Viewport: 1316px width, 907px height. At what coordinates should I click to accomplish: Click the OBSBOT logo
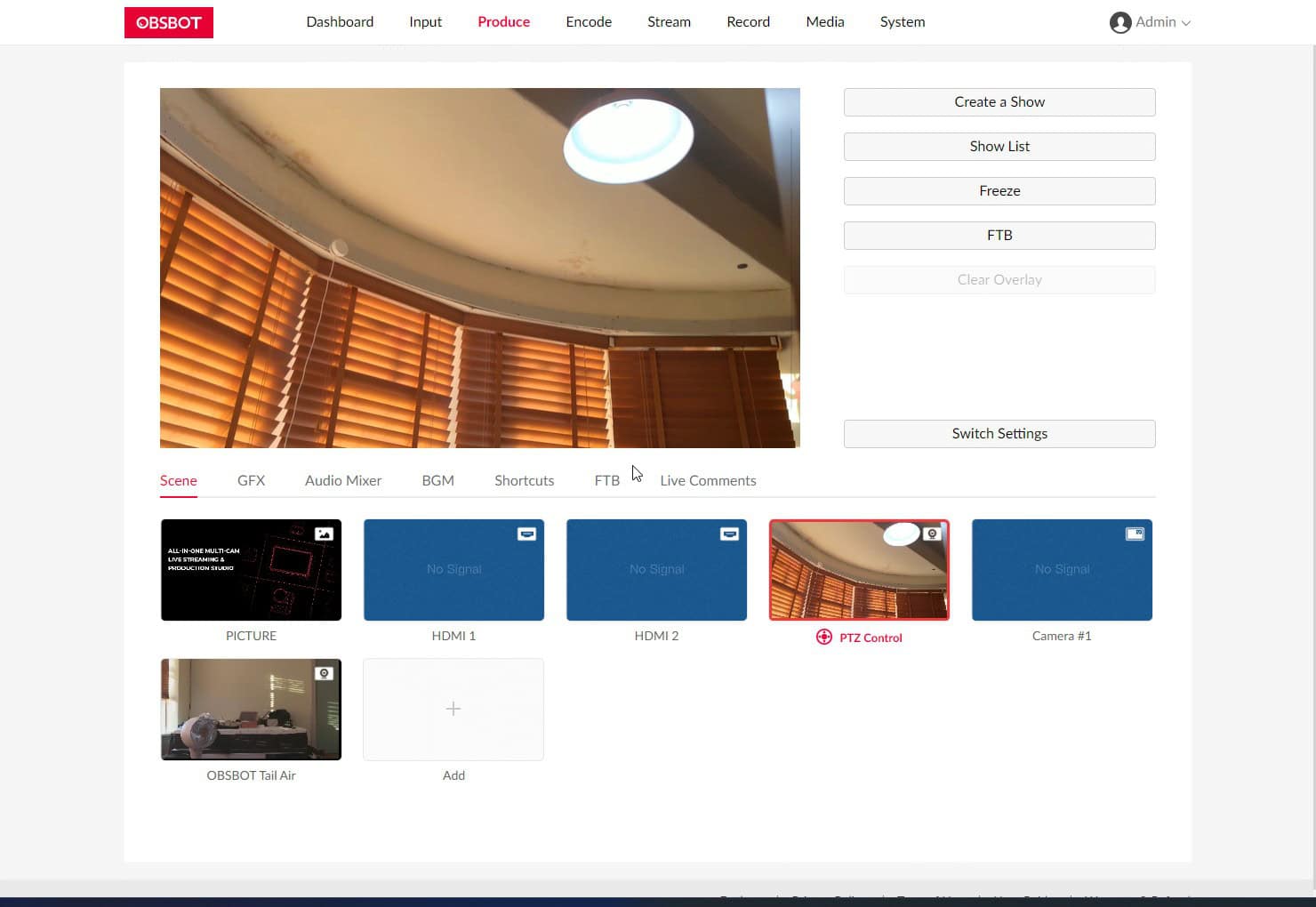[169, 23]
